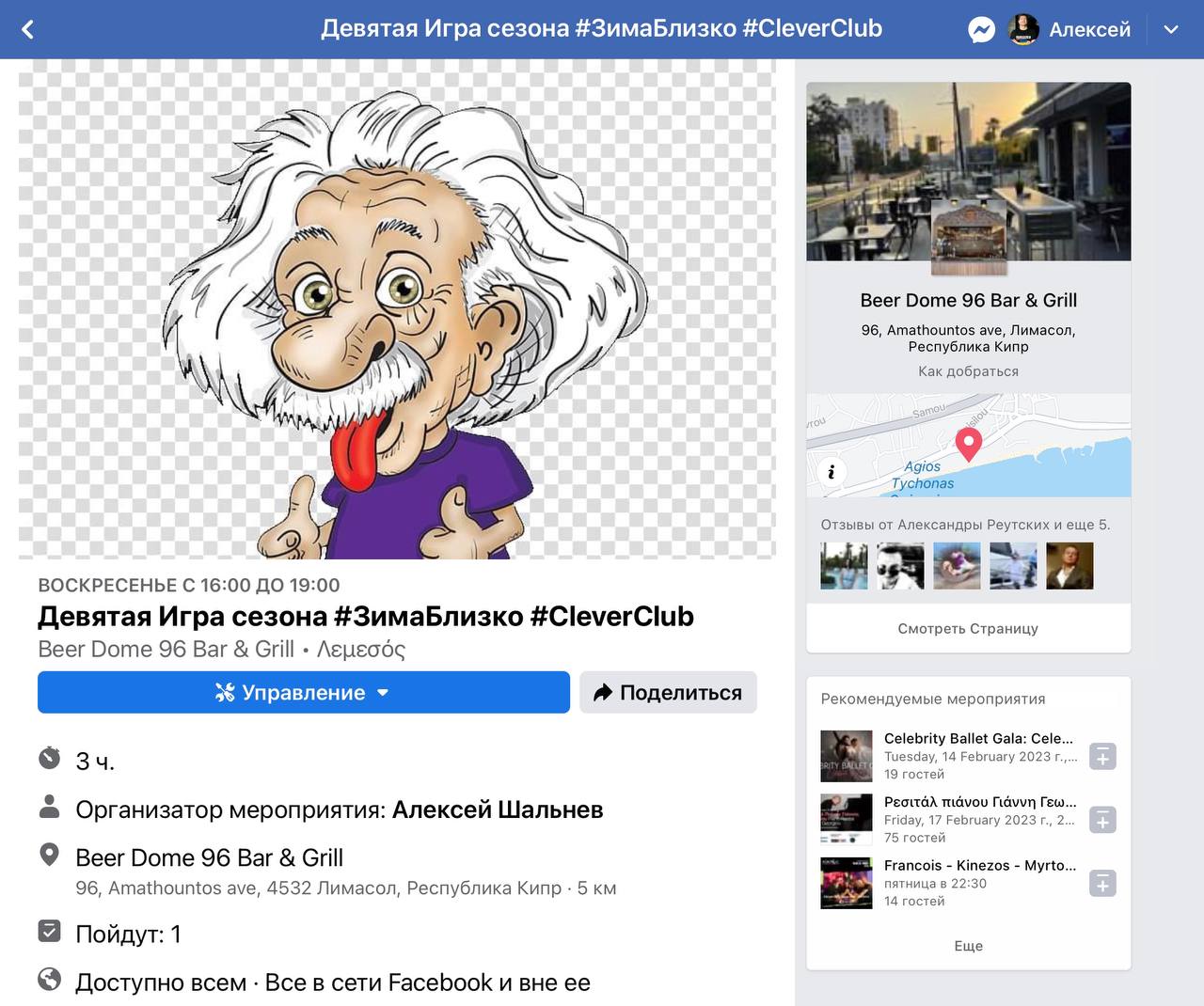Click the red map location pin

point(968,443)
